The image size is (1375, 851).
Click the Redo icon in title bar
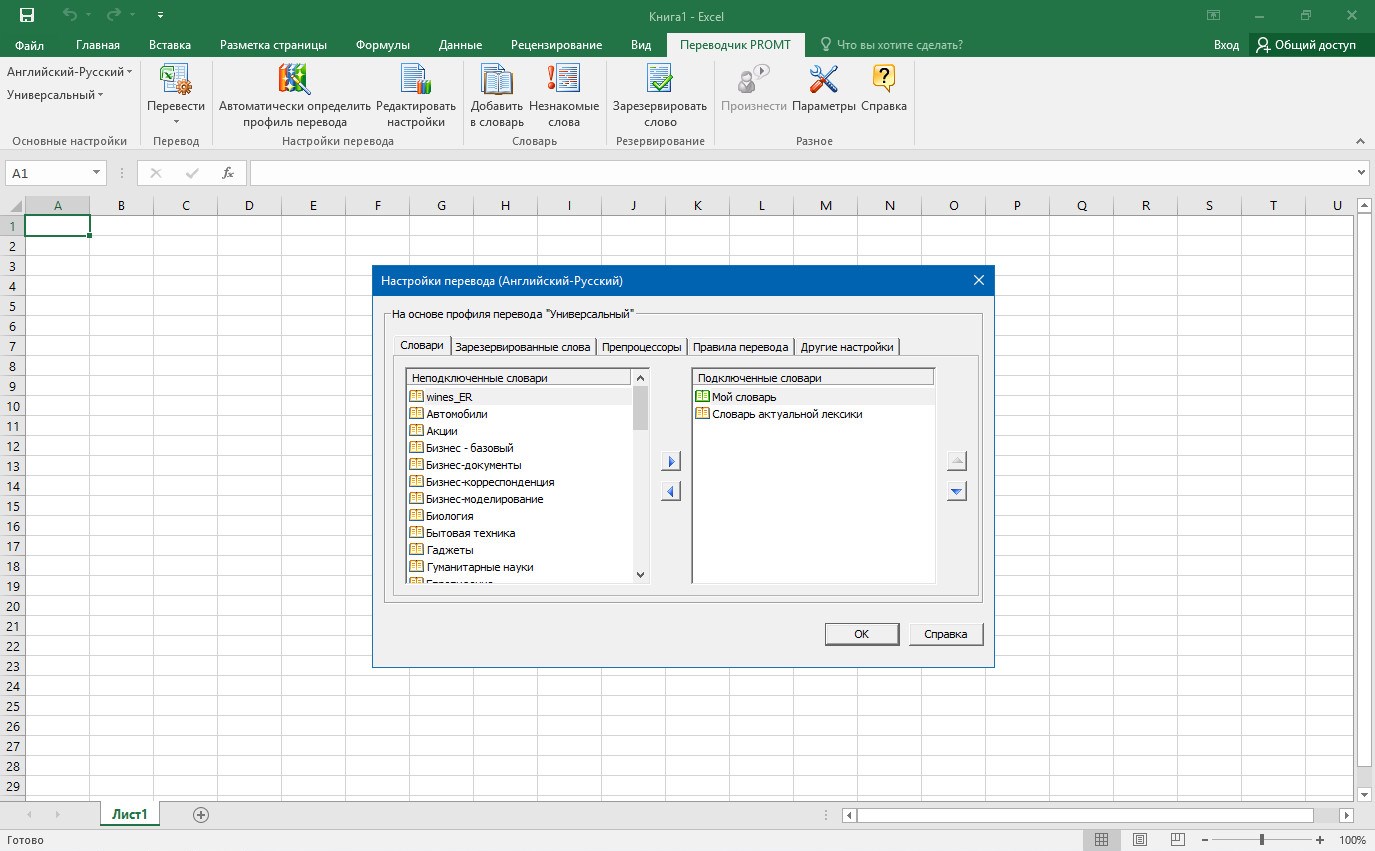pyautogui.click(x=113, y=16)
